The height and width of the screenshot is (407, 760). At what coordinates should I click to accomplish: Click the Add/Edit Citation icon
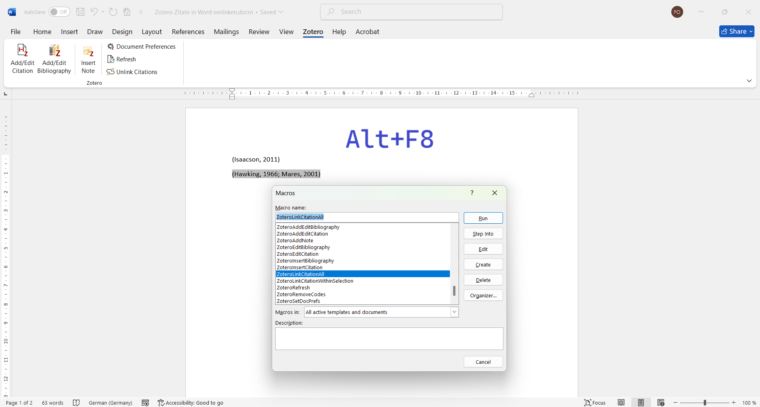22,50
